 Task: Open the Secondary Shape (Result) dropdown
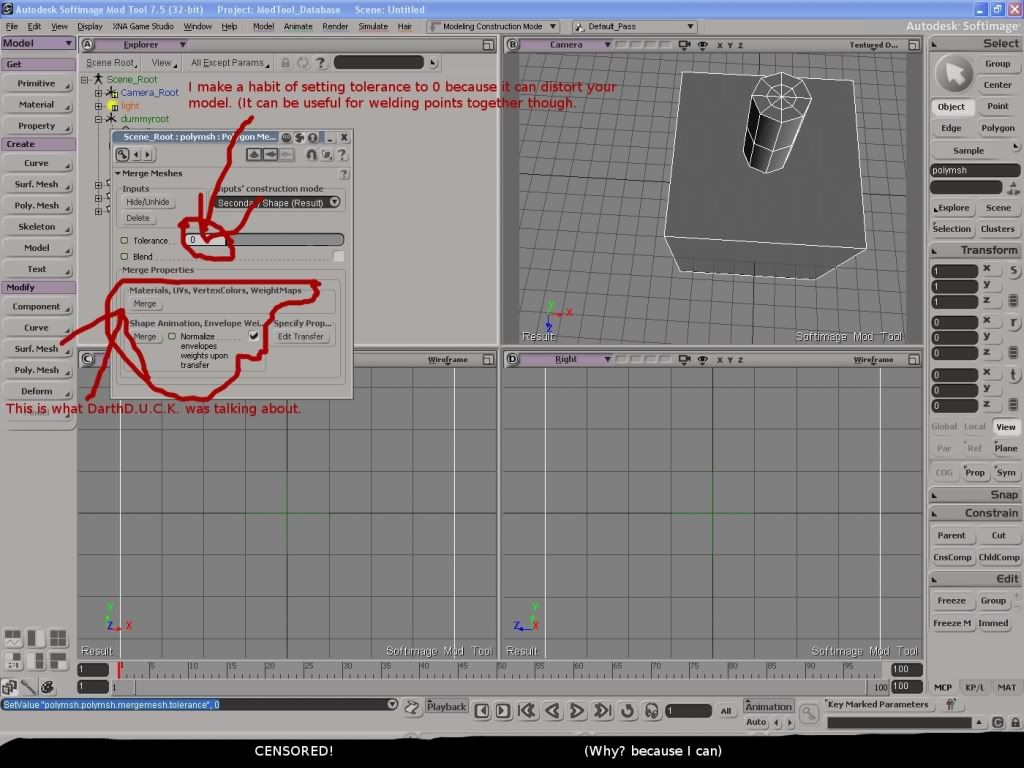point(278,202)
